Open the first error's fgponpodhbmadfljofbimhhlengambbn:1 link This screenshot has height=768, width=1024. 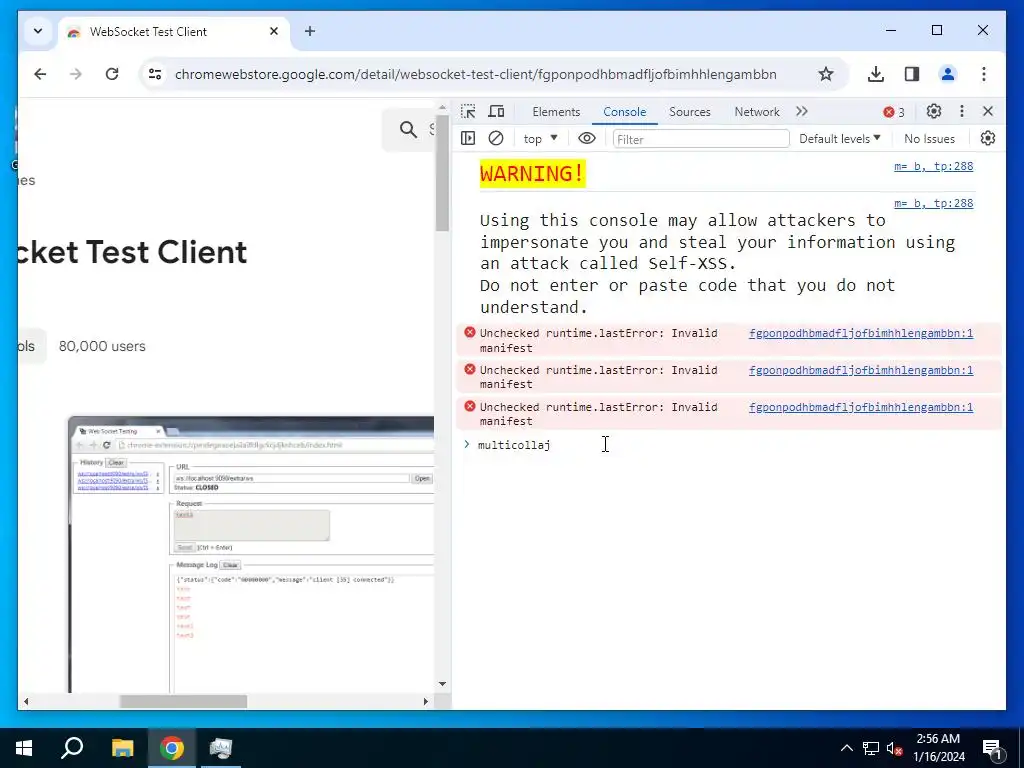(861, 333)
